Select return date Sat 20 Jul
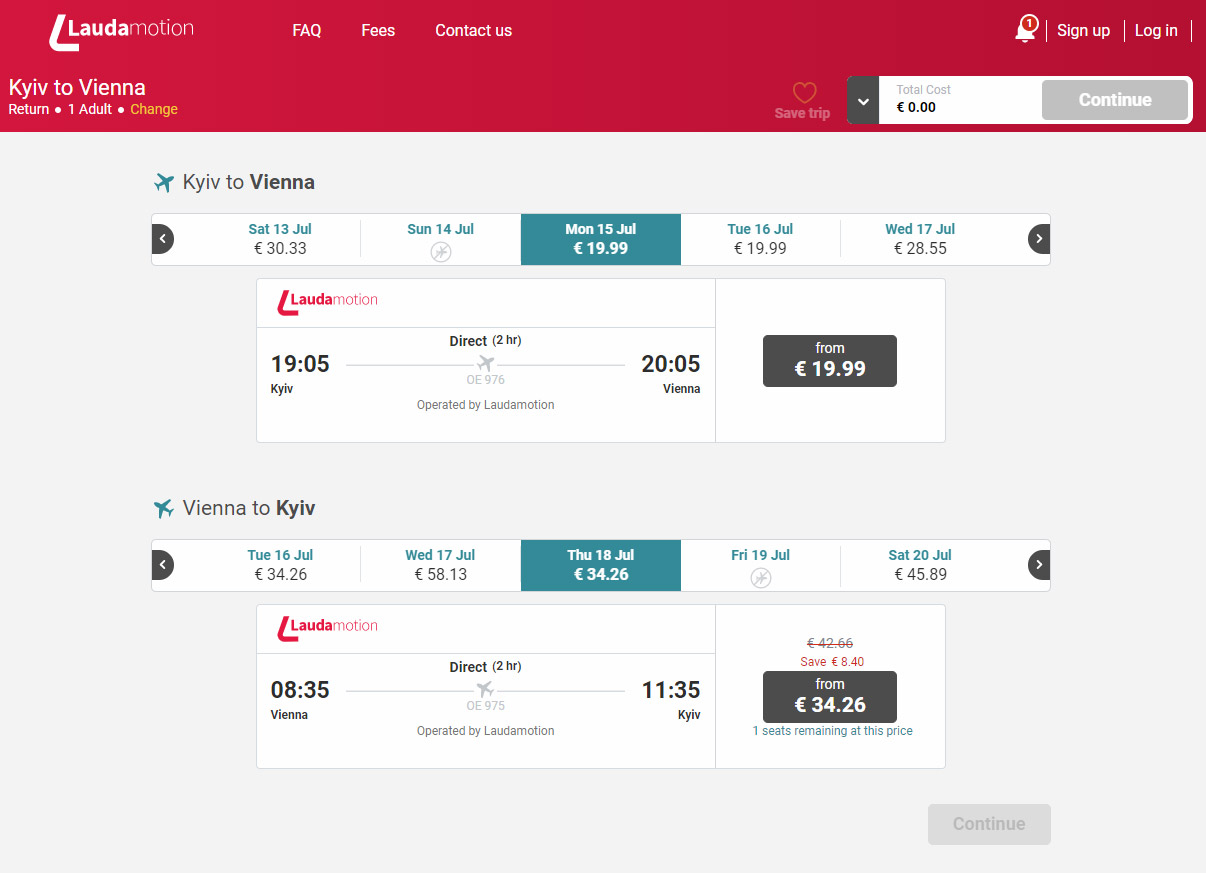Viewport: 1206px width, 873px height. point(920,565)
